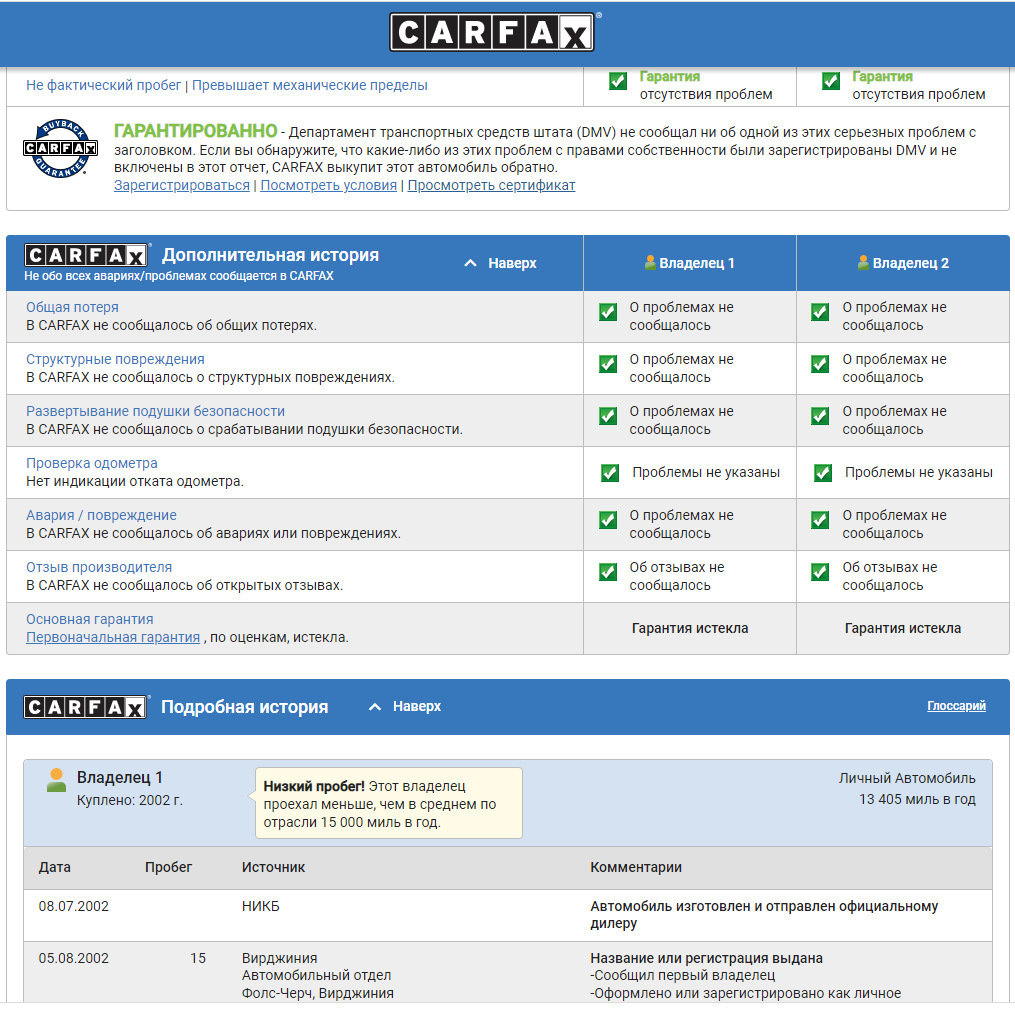Click the date 05.08.2002
Screen dimensions: 1015x1009
coord(74,958)
